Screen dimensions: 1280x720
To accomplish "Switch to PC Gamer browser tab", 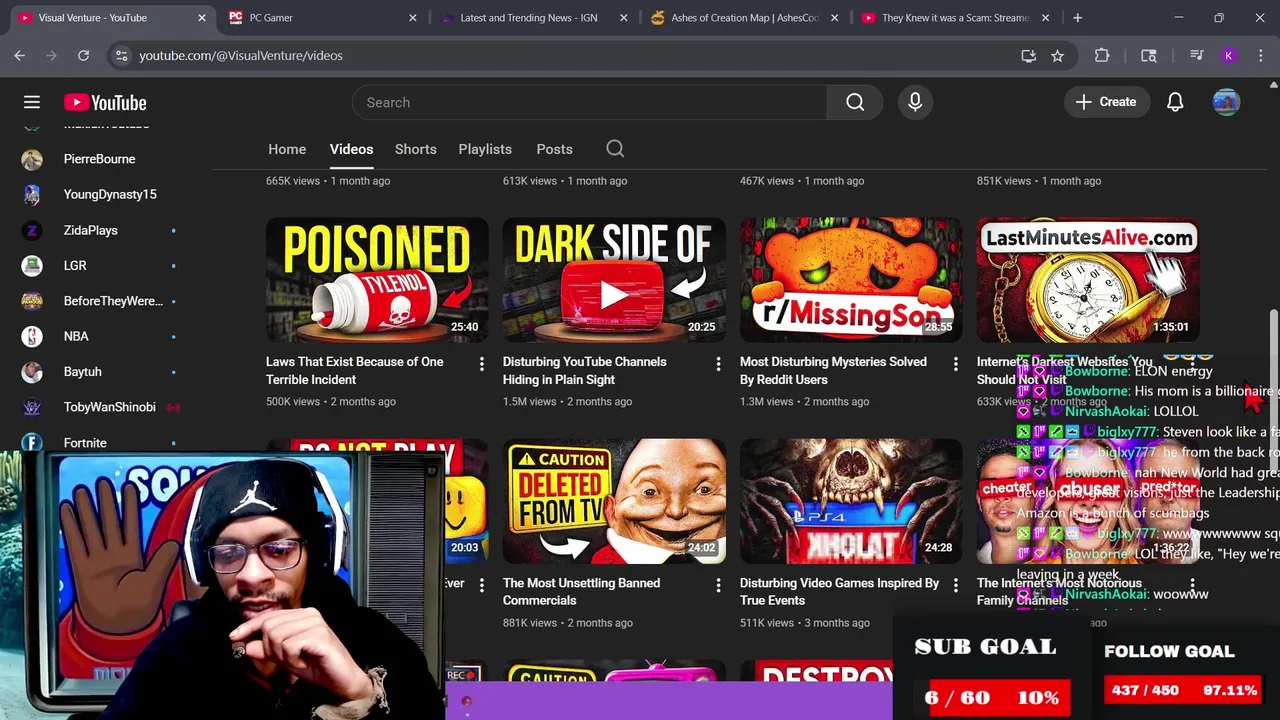I will 321,18.
